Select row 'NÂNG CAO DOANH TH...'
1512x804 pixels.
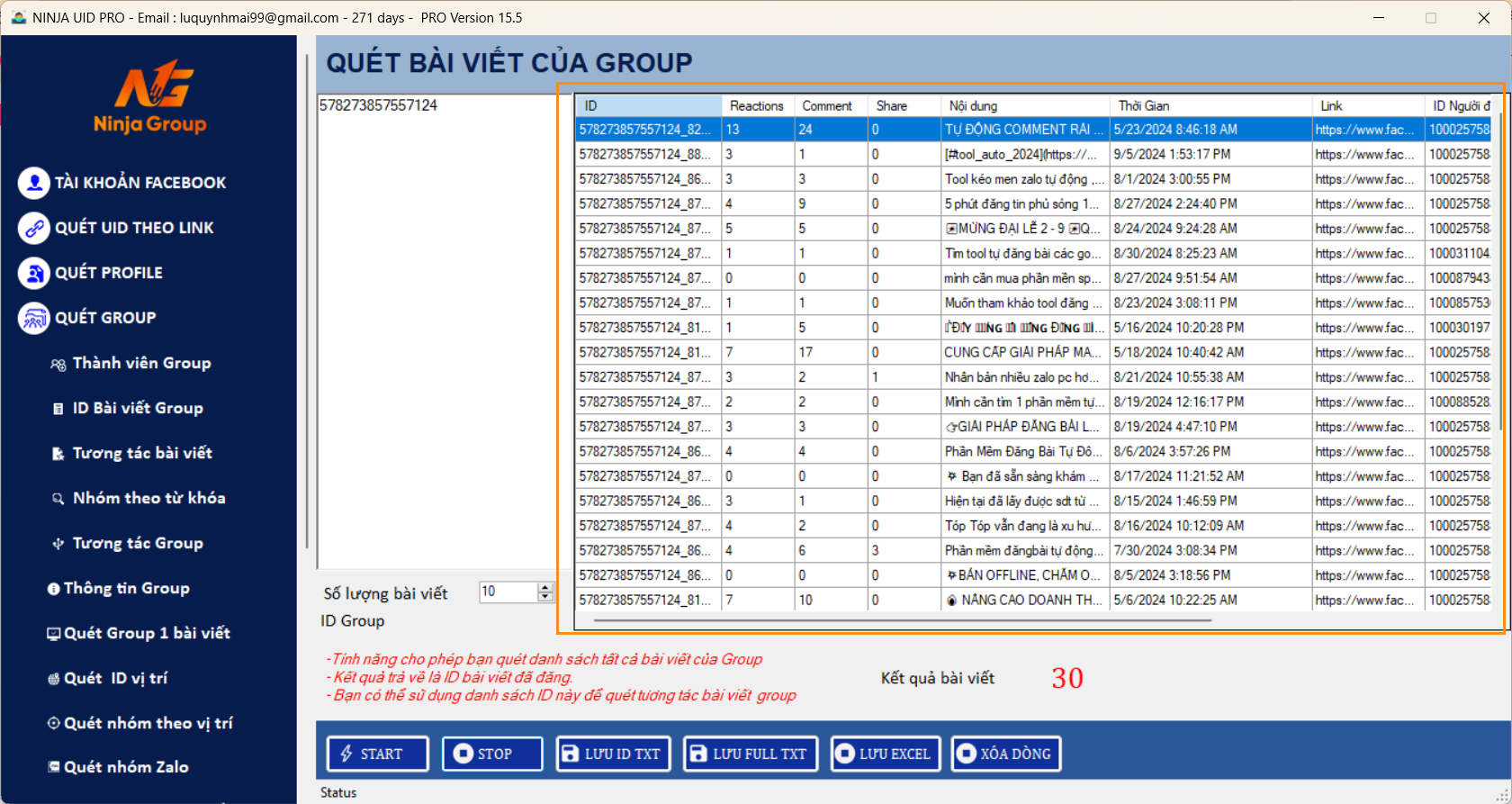(1033, 600)
